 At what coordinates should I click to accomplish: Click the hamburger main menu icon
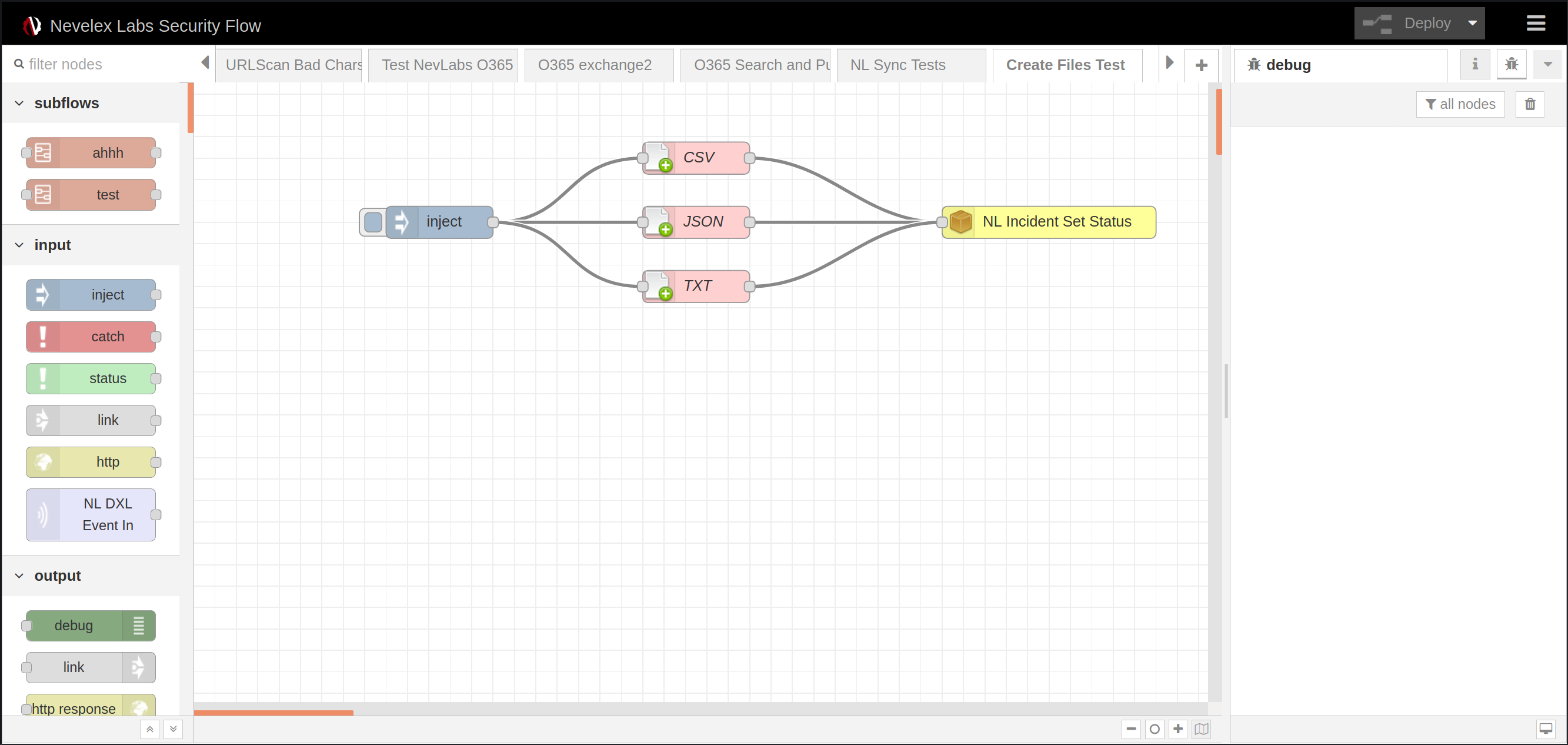[x=1535, y=23]
